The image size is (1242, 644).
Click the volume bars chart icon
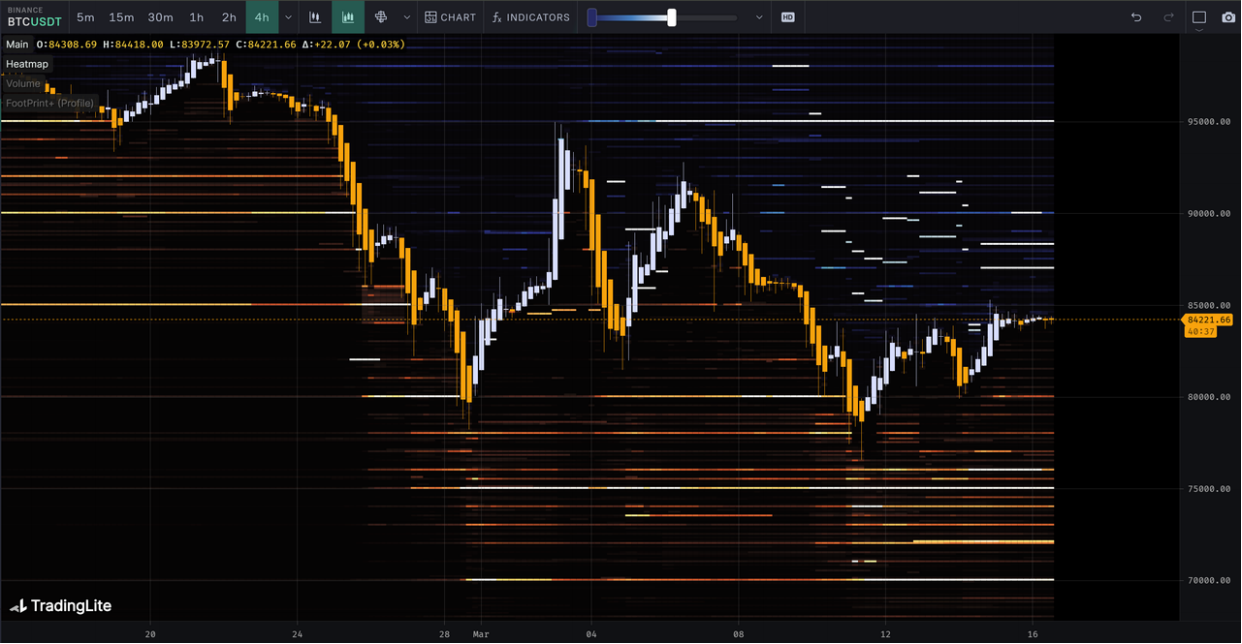click(x=348, y=17)
